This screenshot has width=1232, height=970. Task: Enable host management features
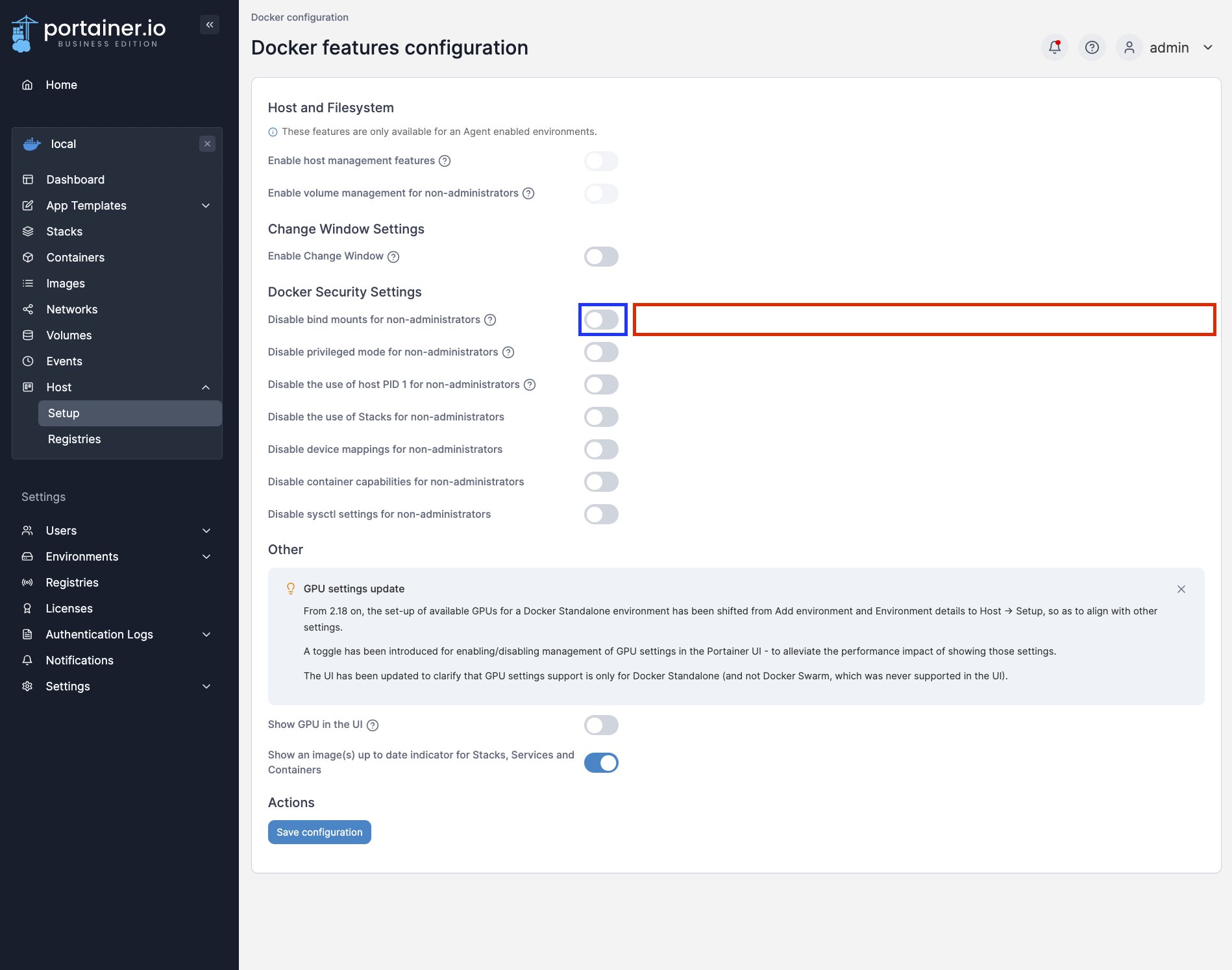(x=600, y=161)
